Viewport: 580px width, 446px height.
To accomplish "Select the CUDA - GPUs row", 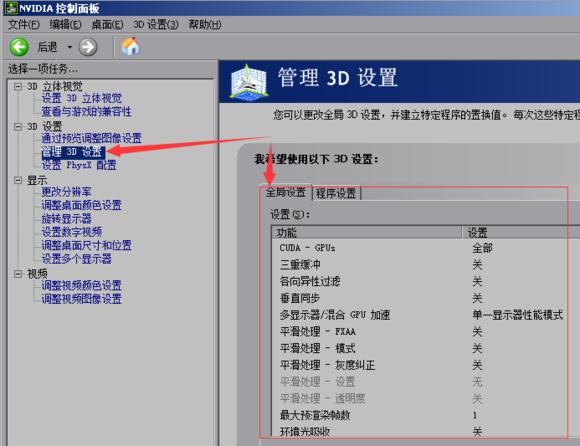I will [426, 248].
